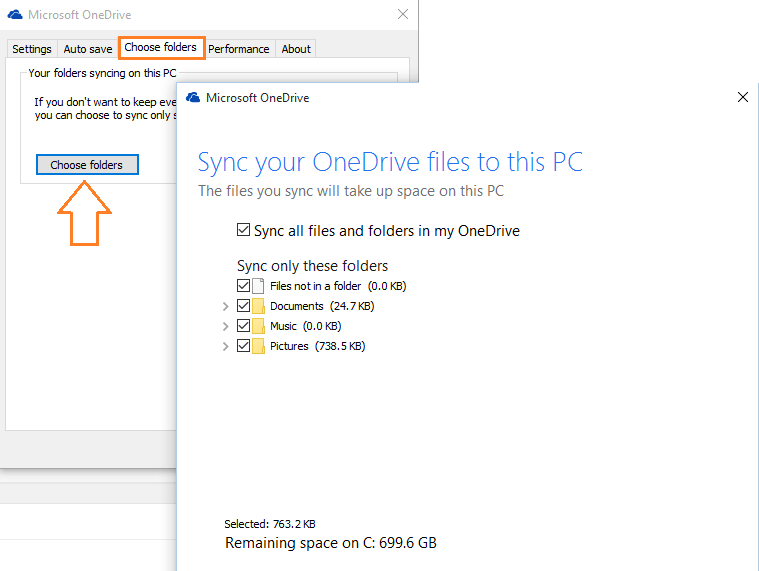Click the Selected: 763.2 KB text

270,524
